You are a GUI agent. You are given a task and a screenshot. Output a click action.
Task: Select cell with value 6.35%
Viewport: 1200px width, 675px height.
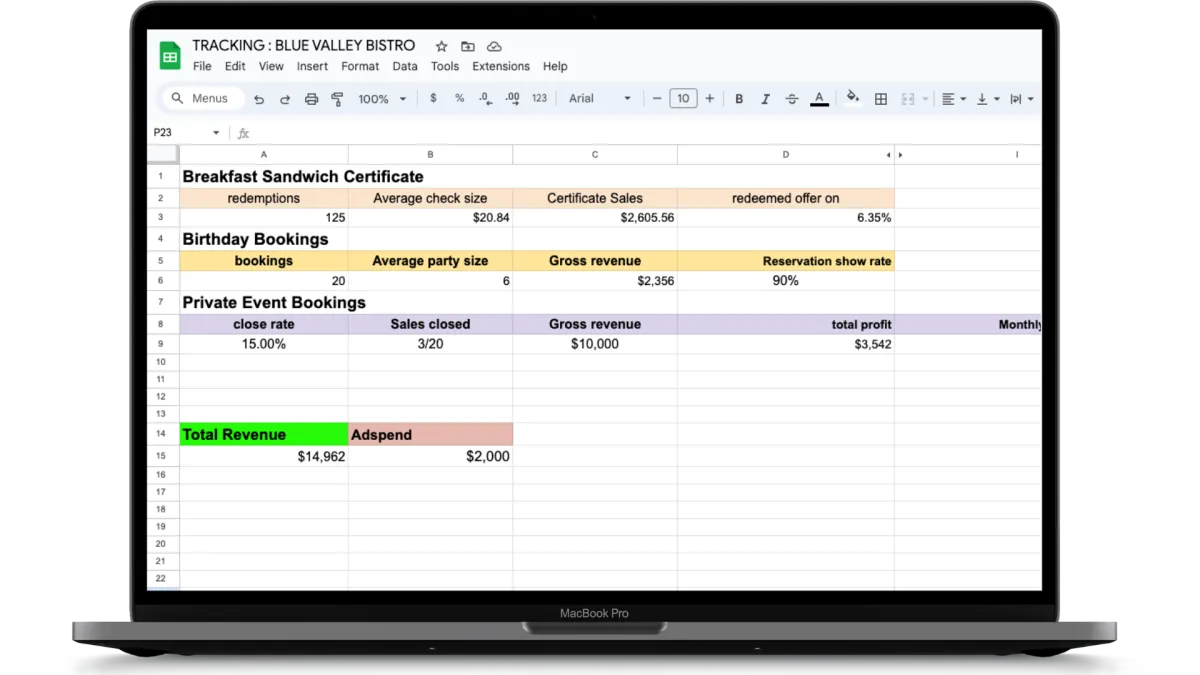pos(786,218)
